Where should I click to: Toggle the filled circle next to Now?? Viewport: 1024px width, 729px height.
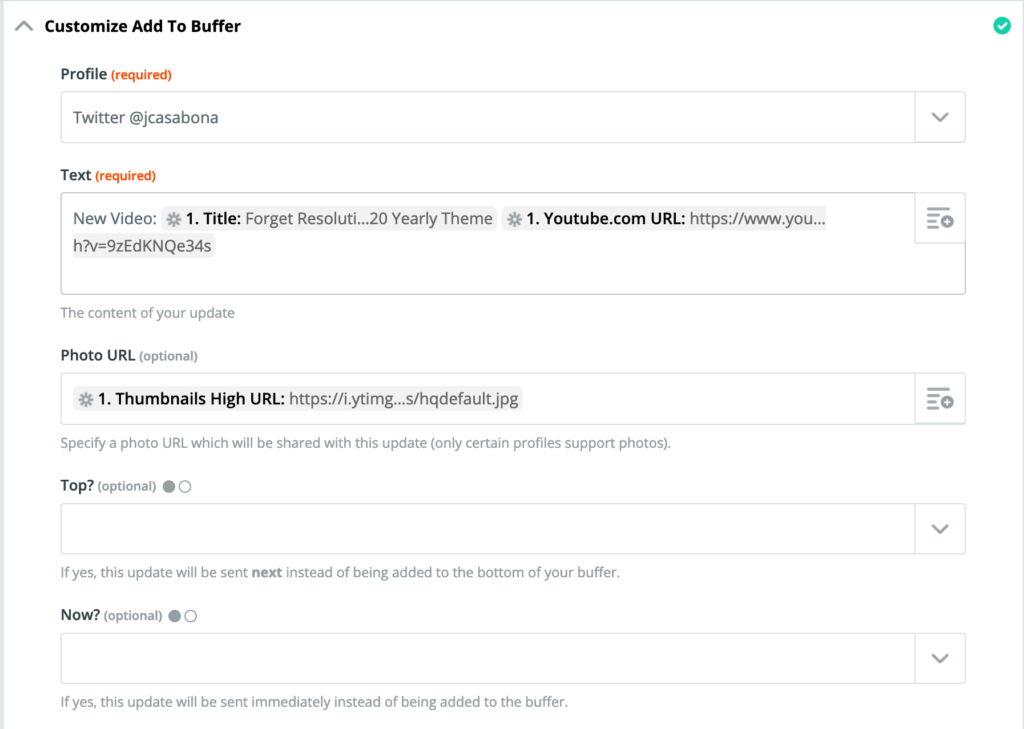[175, 616]
